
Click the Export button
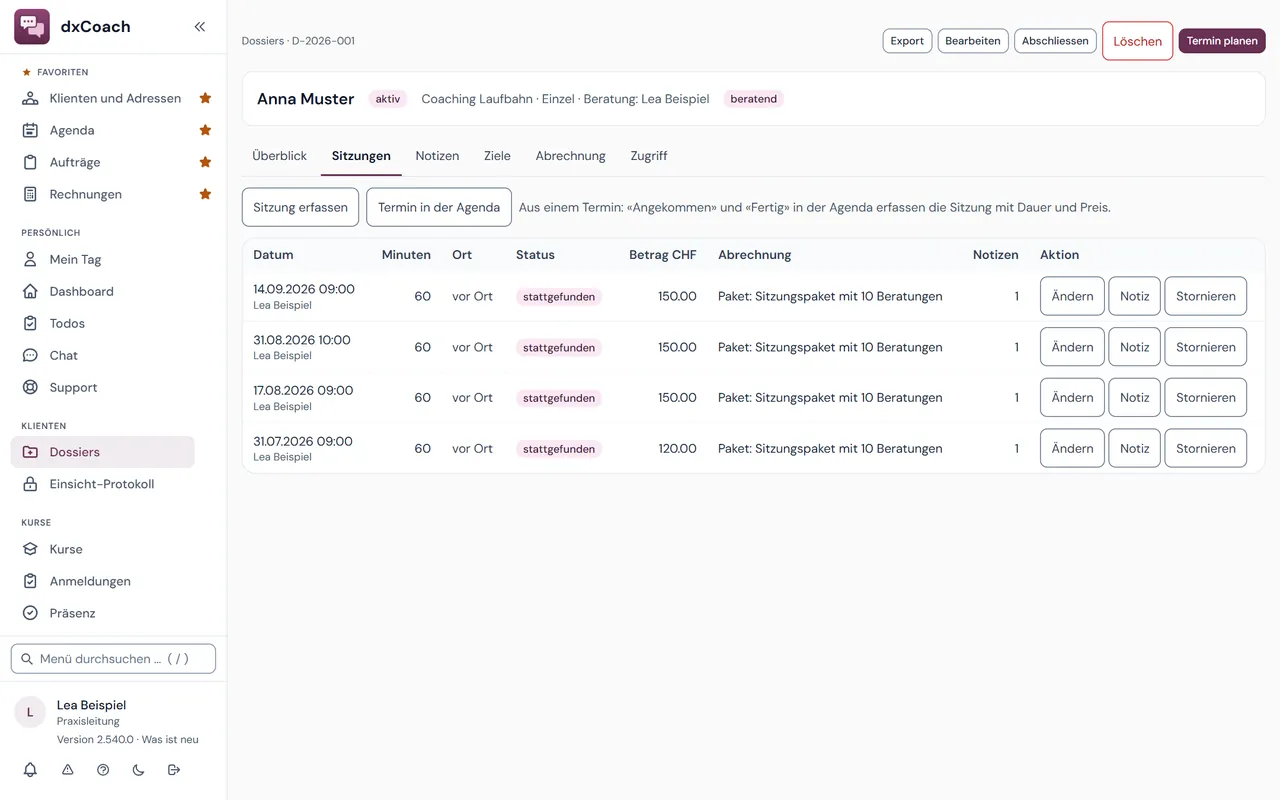907,41
